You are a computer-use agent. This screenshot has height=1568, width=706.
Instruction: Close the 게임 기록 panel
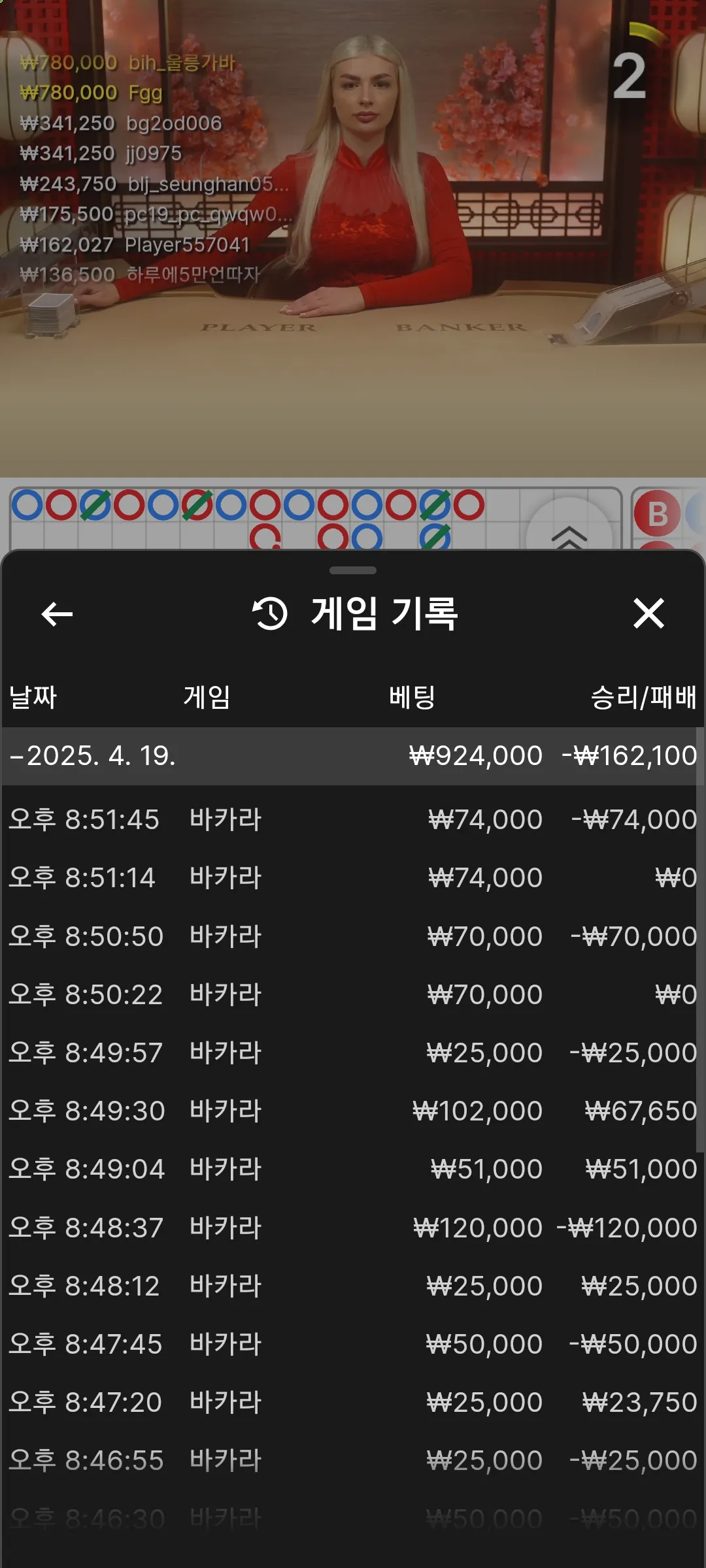click(648, 613)
